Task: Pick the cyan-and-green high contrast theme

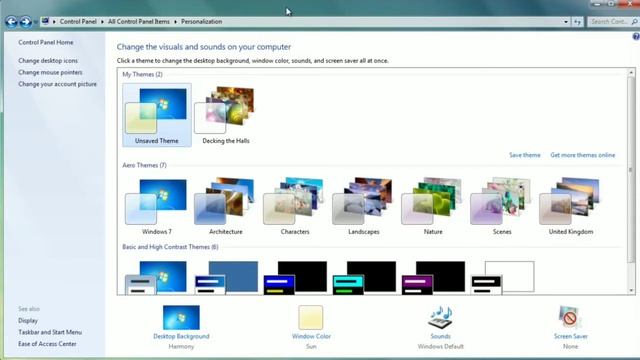Action: 364,278
